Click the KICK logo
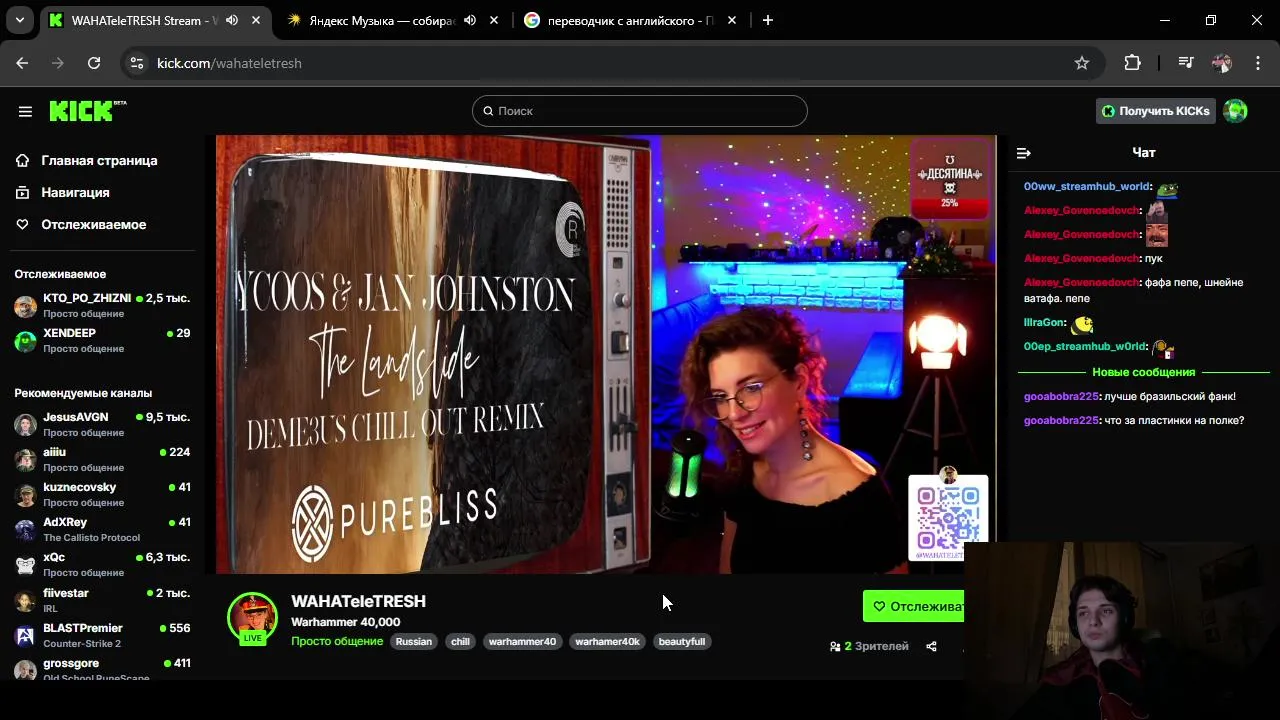The width and height of the screenshot is (1280, 720). point(88,111)
